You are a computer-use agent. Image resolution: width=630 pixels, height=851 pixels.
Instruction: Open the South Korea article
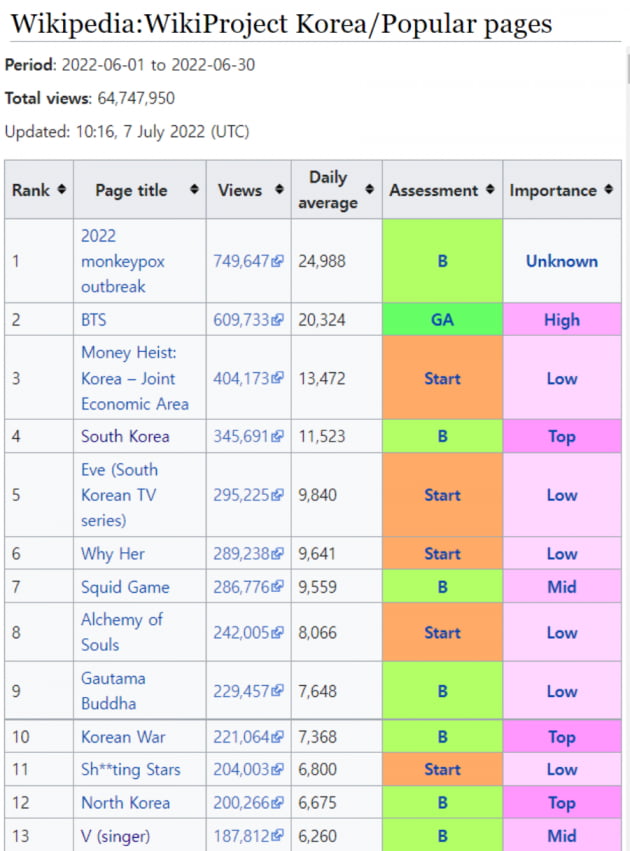click(125, 436)
